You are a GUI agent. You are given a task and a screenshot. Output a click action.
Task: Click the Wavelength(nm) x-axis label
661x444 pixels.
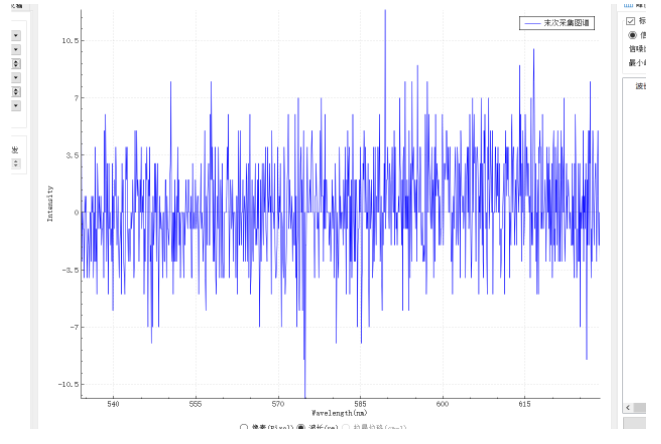coord(339,412)
